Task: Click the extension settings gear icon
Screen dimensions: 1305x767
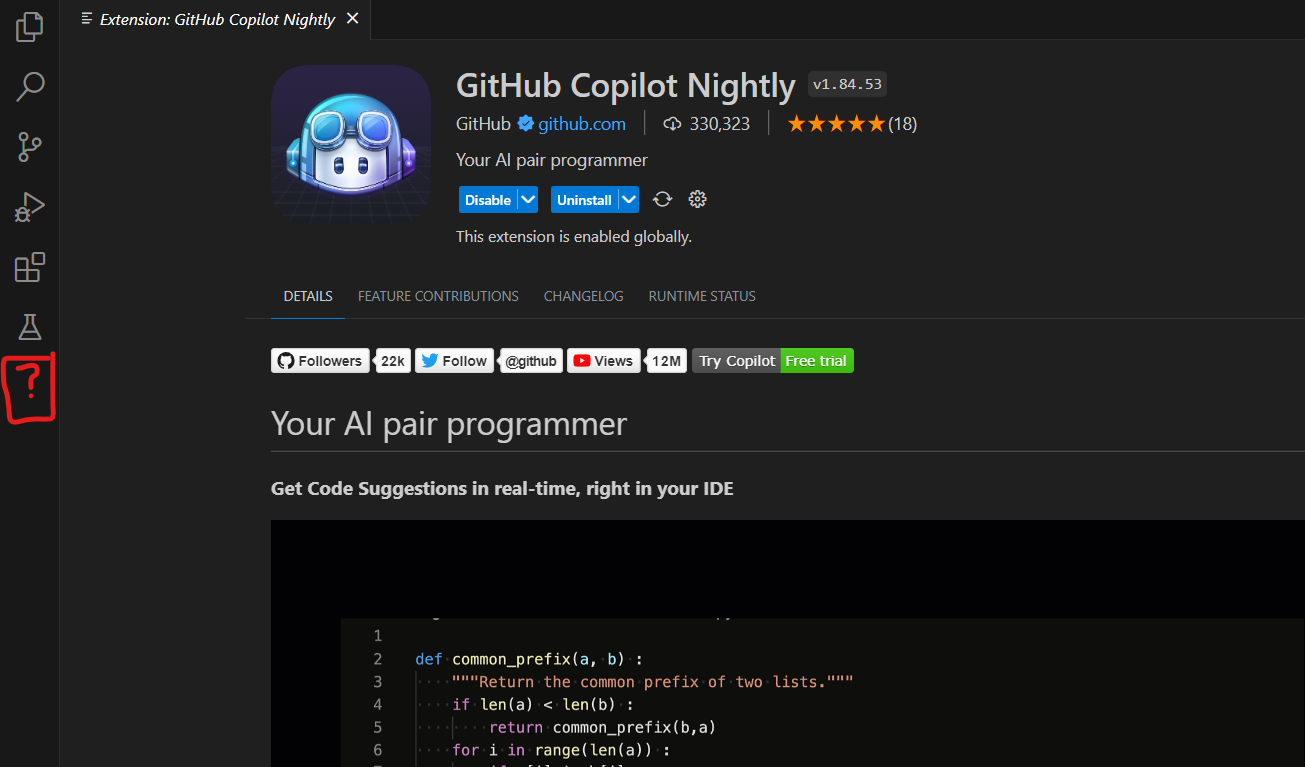Action: click(x=697, y=199)
